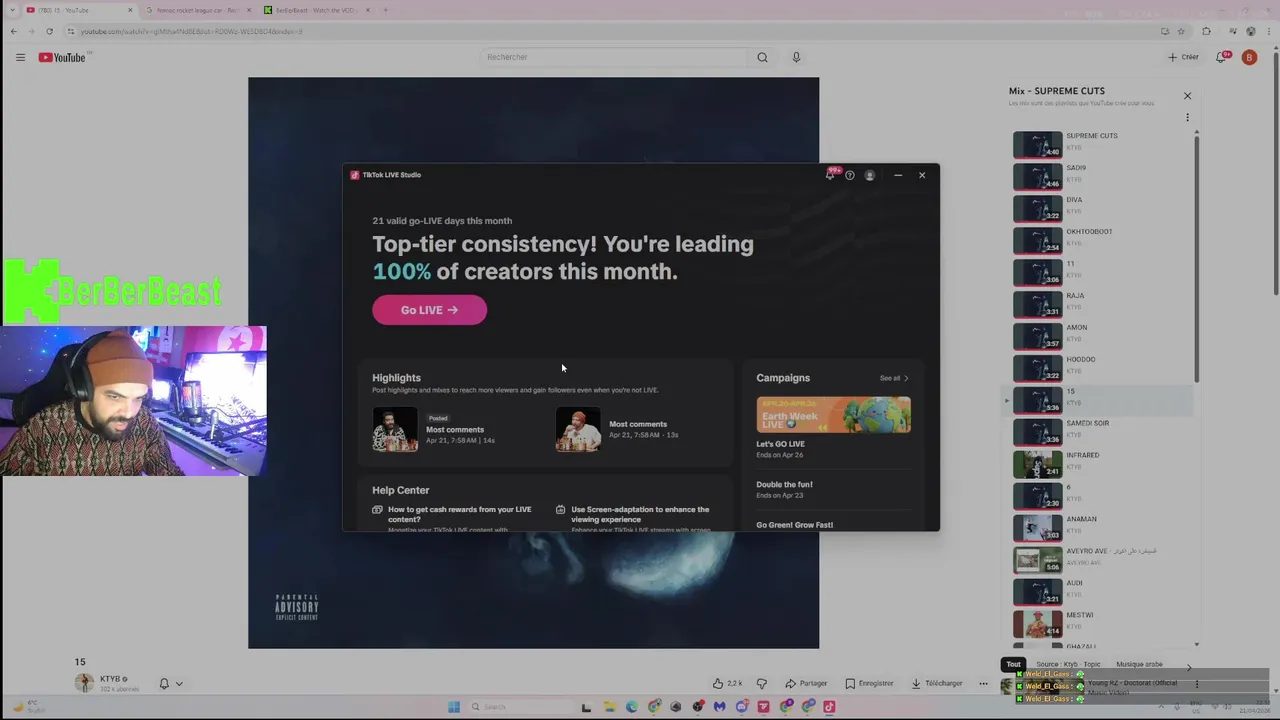Open more actions ellipsis beside Télécharger
Screen dimensions: 1280x720
(x=983, y=683)
